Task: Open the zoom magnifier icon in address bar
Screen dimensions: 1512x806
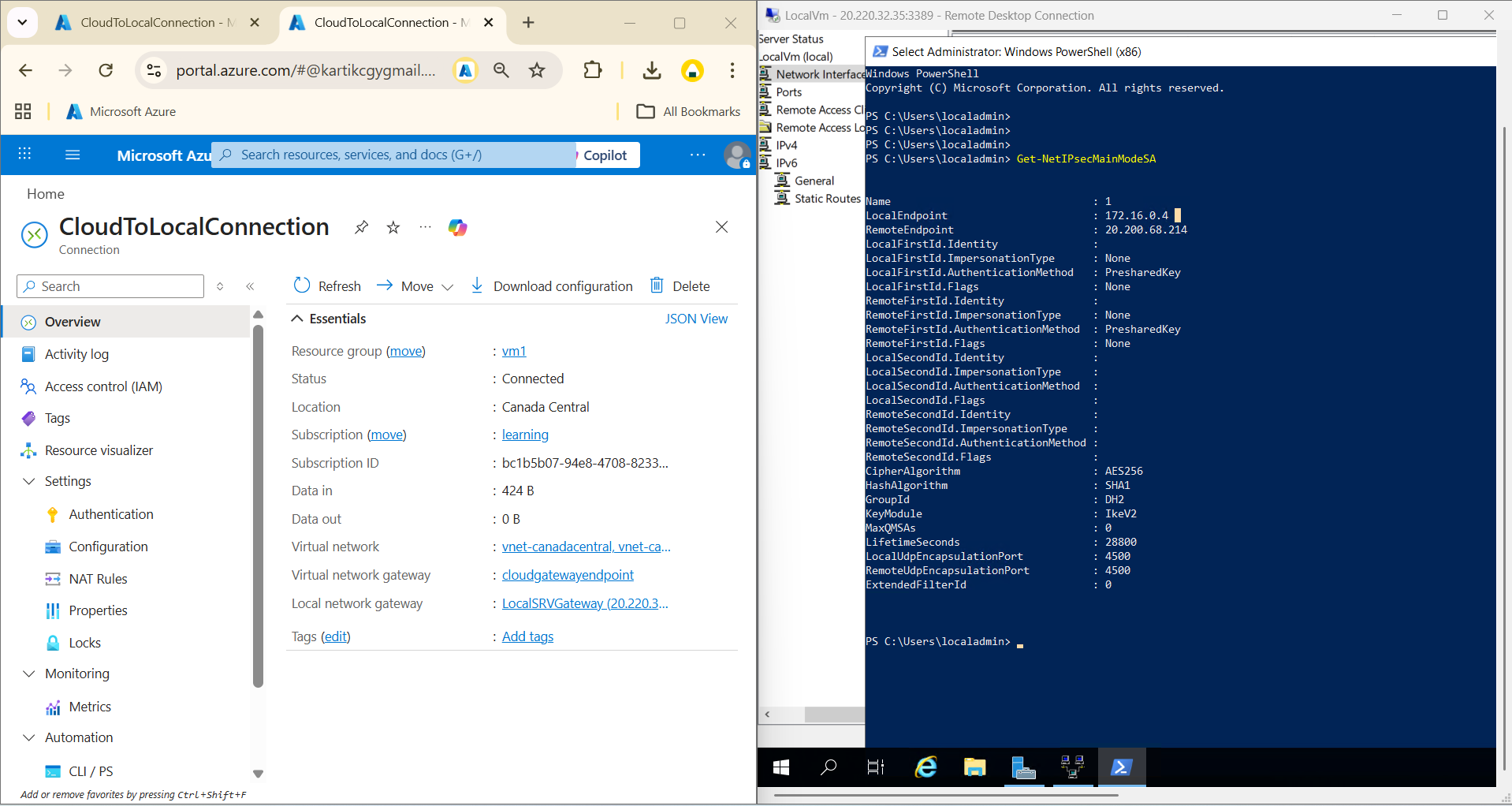Action: 501,70
